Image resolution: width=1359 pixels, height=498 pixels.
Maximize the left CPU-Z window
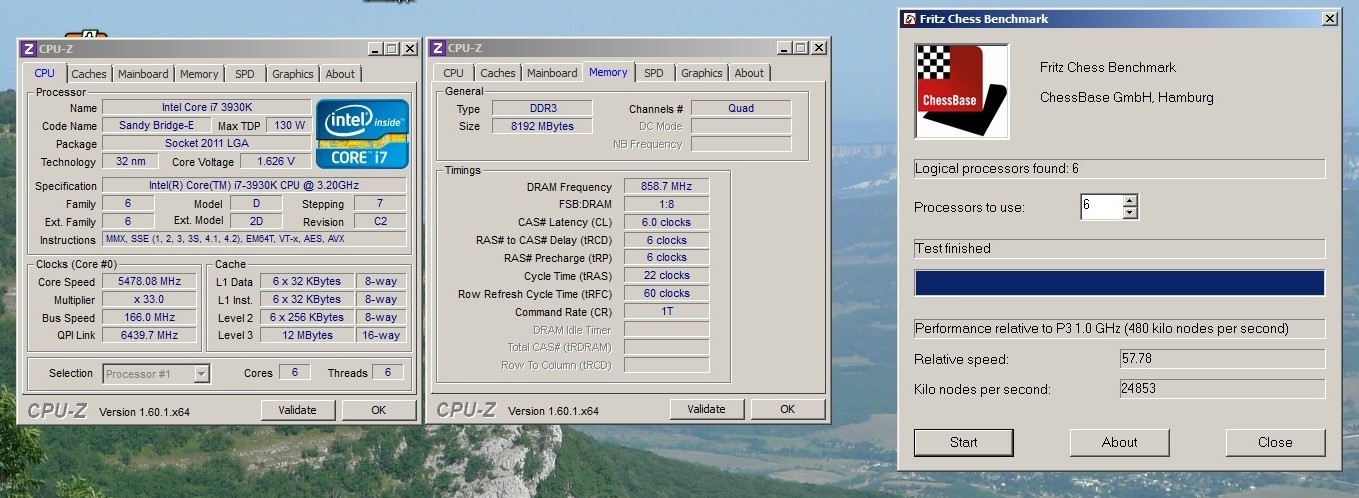(x=391, y=48)
